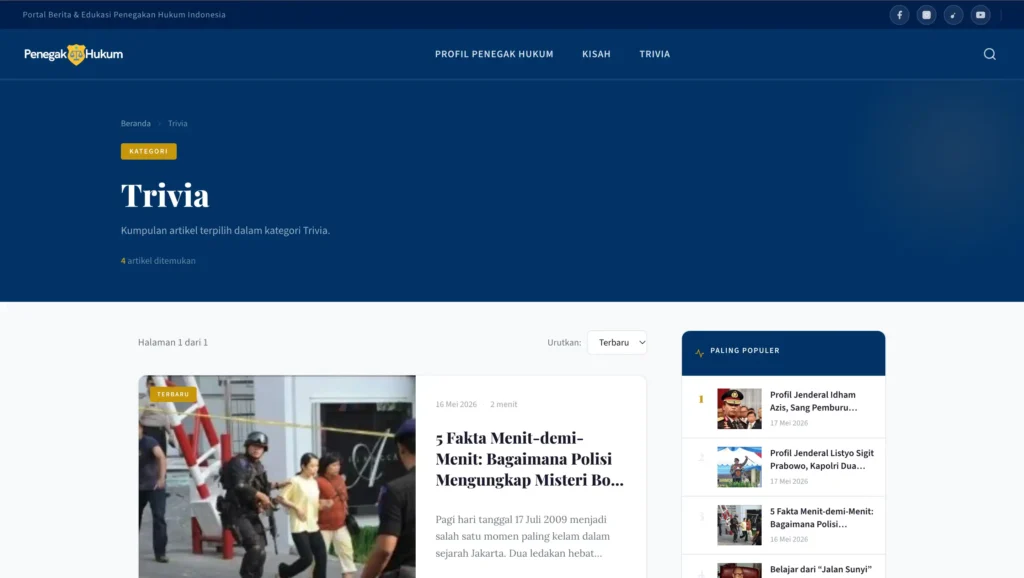Click the Penegak Hukum logo
This screenshot has width=1024, height=578.
tap(73, 54)
